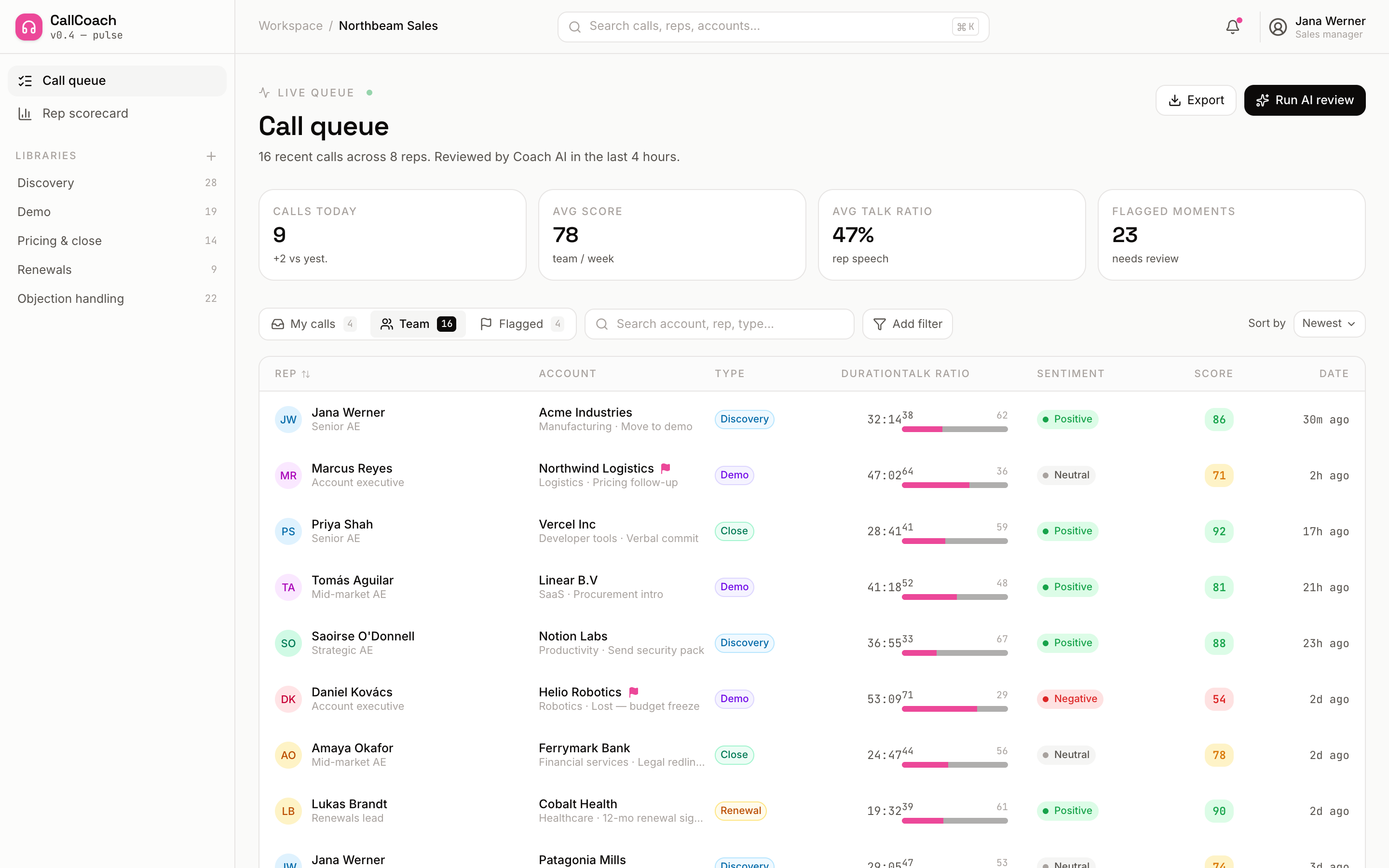Click the Workspace breadcrumb link
Viewport: 1389px width, 868px height.
click(x=290, y=26)
